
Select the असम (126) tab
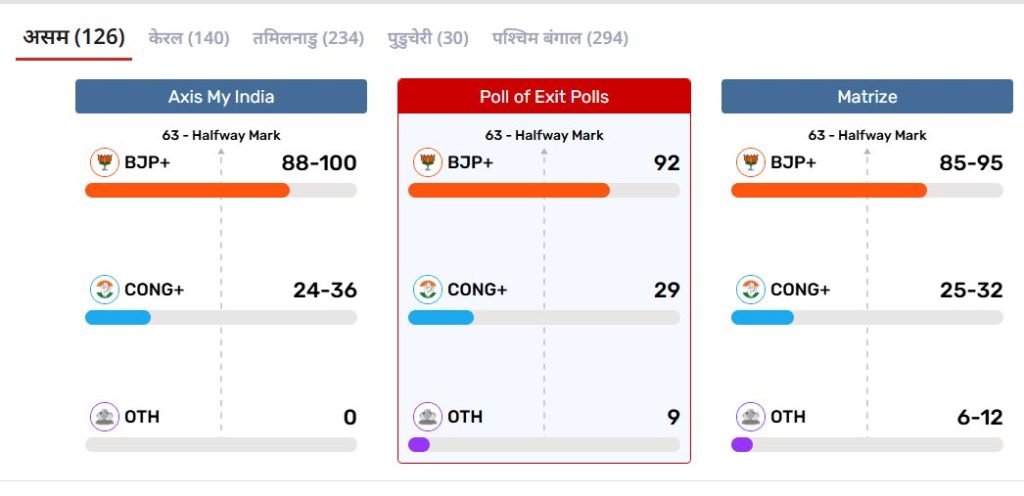(x=74, y=38)
